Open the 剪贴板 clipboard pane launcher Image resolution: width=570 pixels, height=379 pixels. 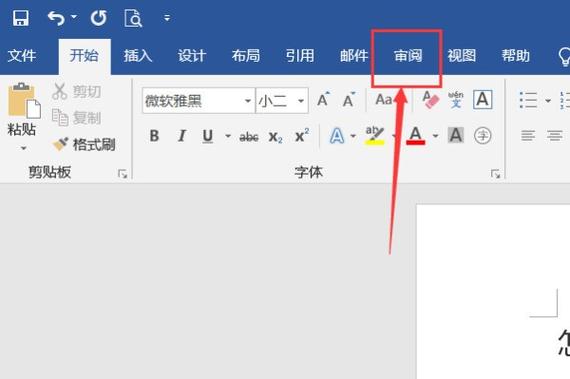pyautogui.click(x=123, y=174)
